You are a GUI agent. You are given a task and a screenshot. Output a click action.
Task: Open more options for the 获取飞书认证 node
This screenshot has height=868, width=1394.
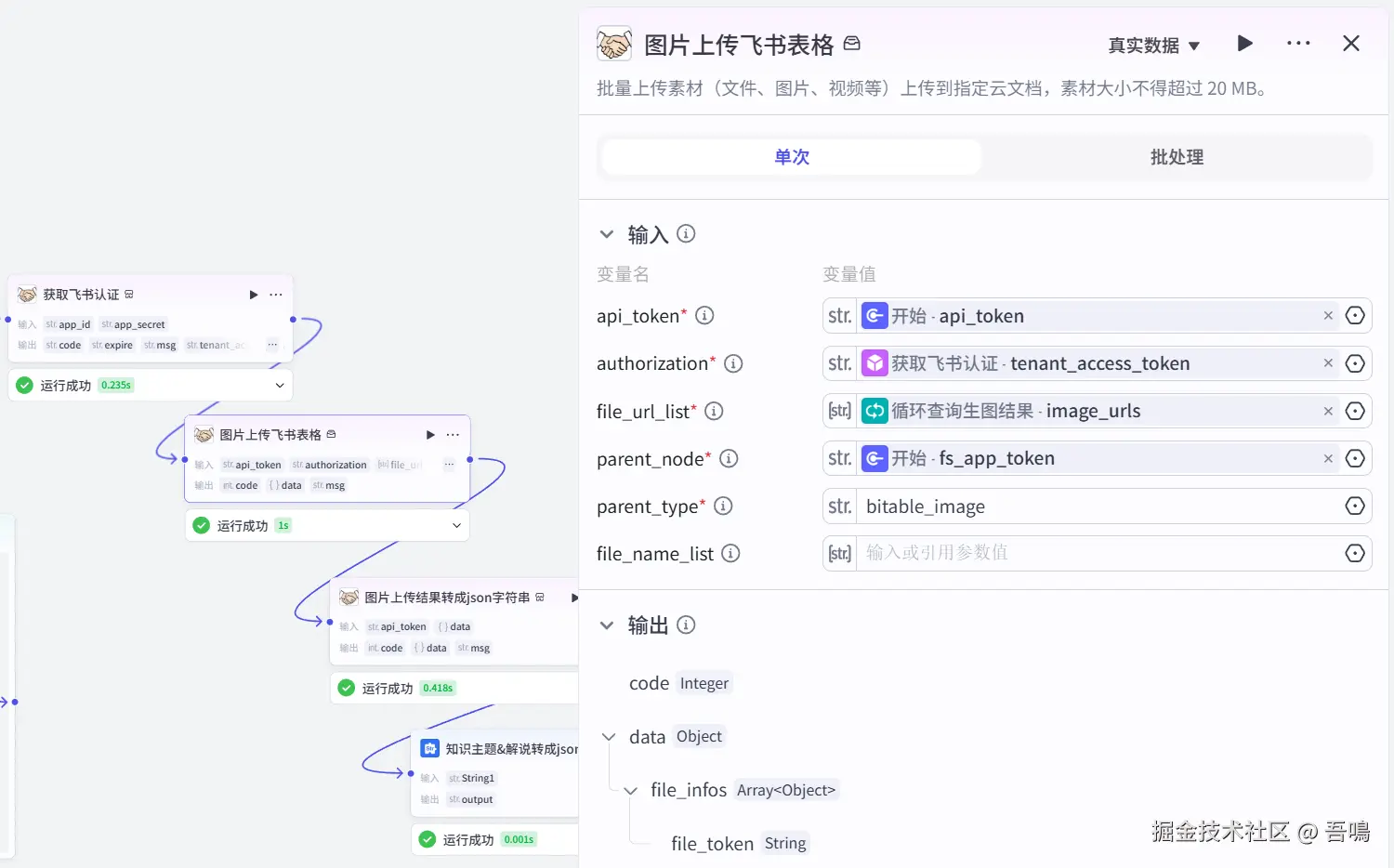[x=276, y=295]
